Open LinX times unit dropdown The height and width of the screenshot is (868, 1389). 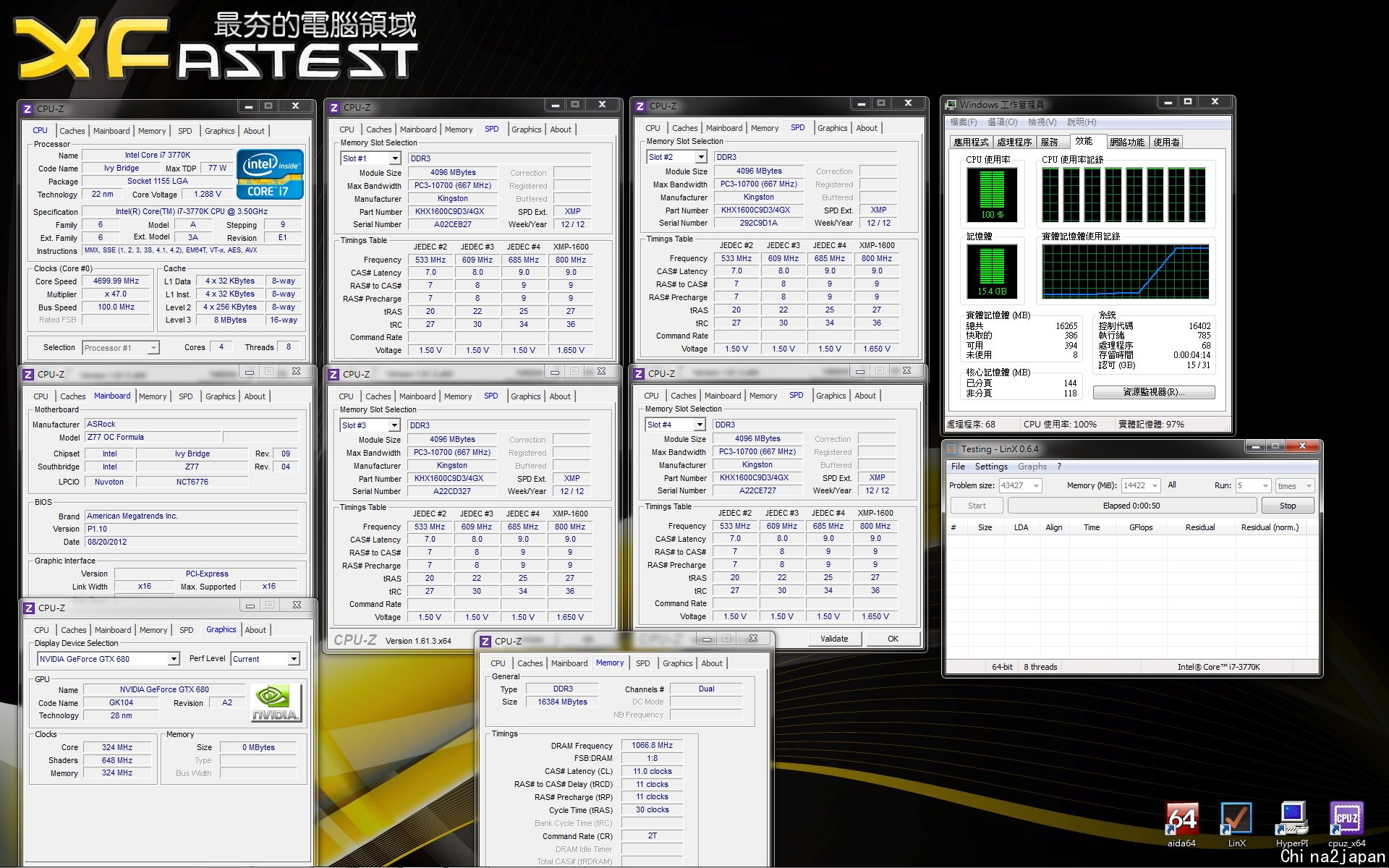click(x=1309, y=485)
